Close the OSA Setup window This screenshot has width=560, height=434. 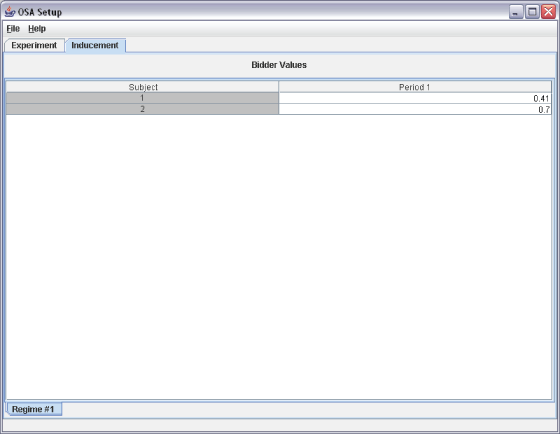pos(548,12)
